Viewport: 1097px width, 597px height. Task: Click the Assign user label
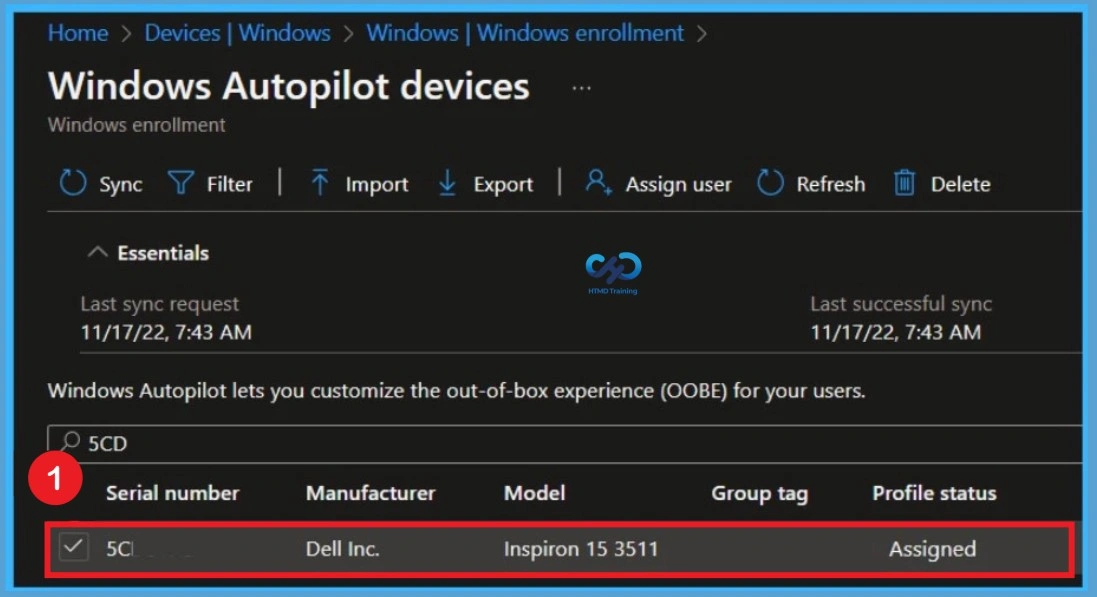(x=678, y=184)
